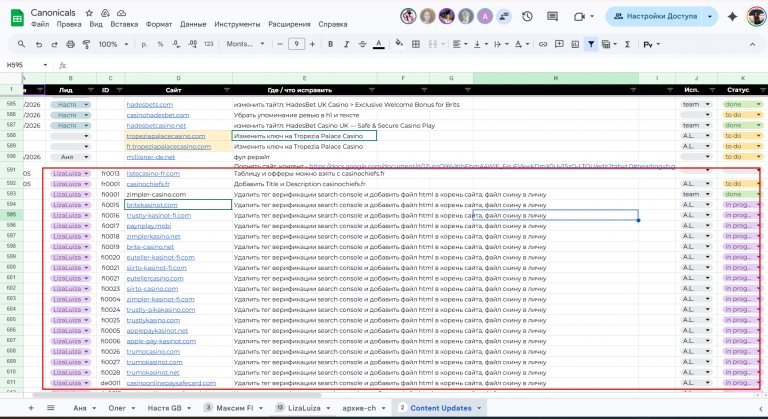Screen dimensions: 768x419
Task: Toggle strikethrough formatting
Action: tap(362, 44)
